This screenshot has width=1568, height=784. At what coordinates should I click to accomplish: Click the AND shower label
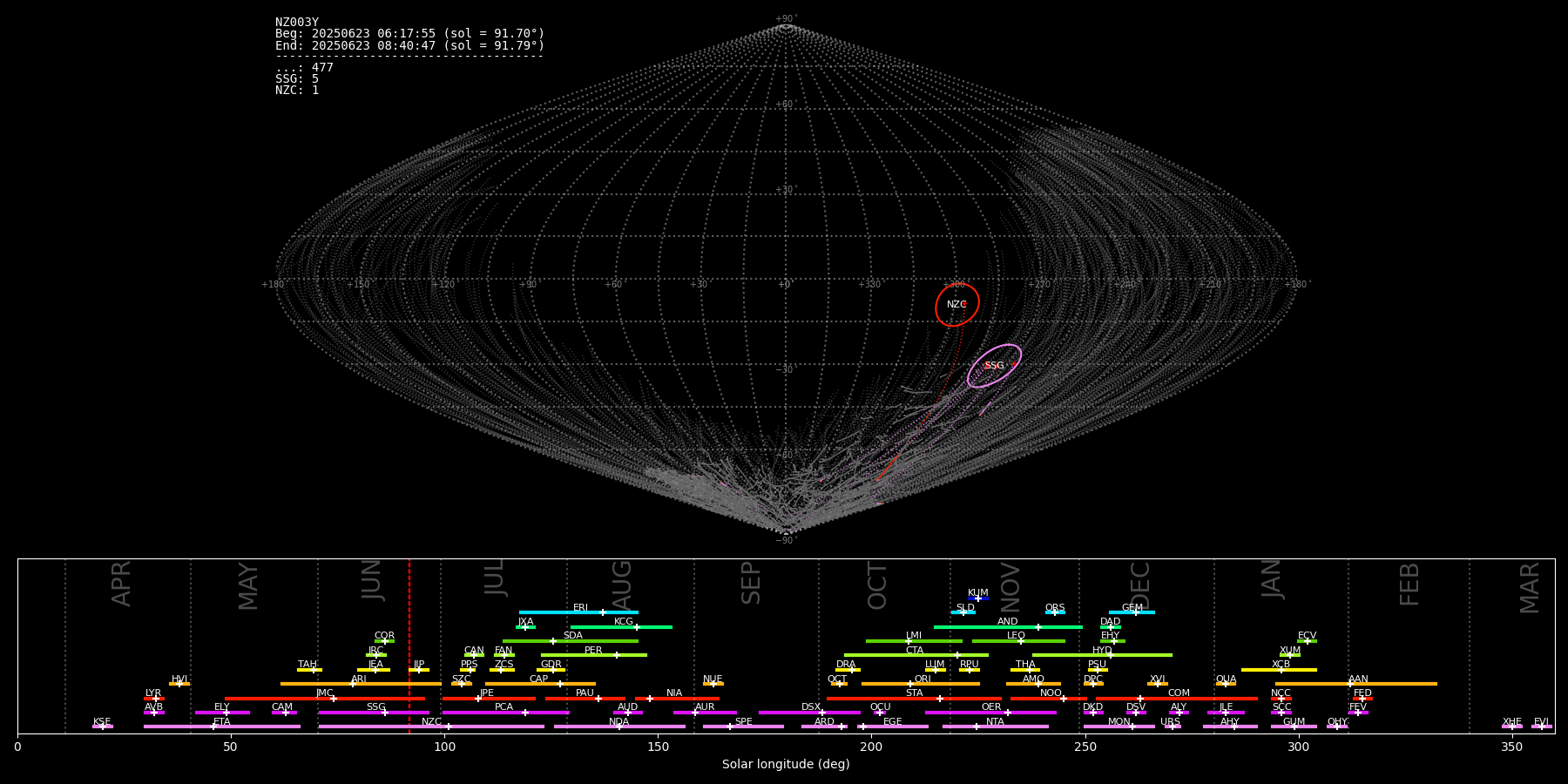(x=1007, y=622)
